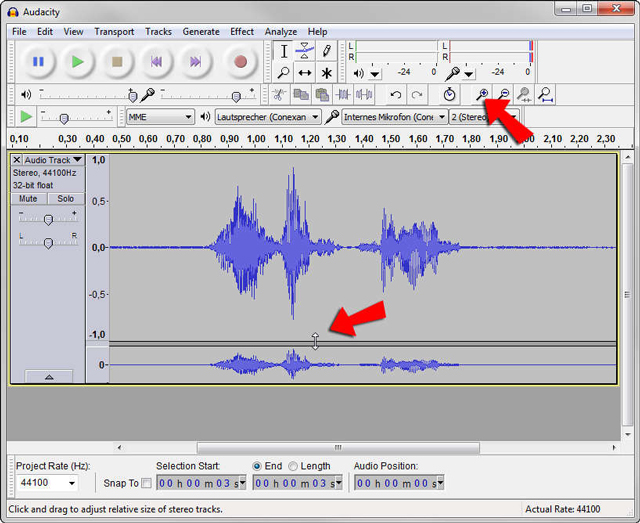
Task: Open the MME audio host dropdown
Action: [160, 117]
